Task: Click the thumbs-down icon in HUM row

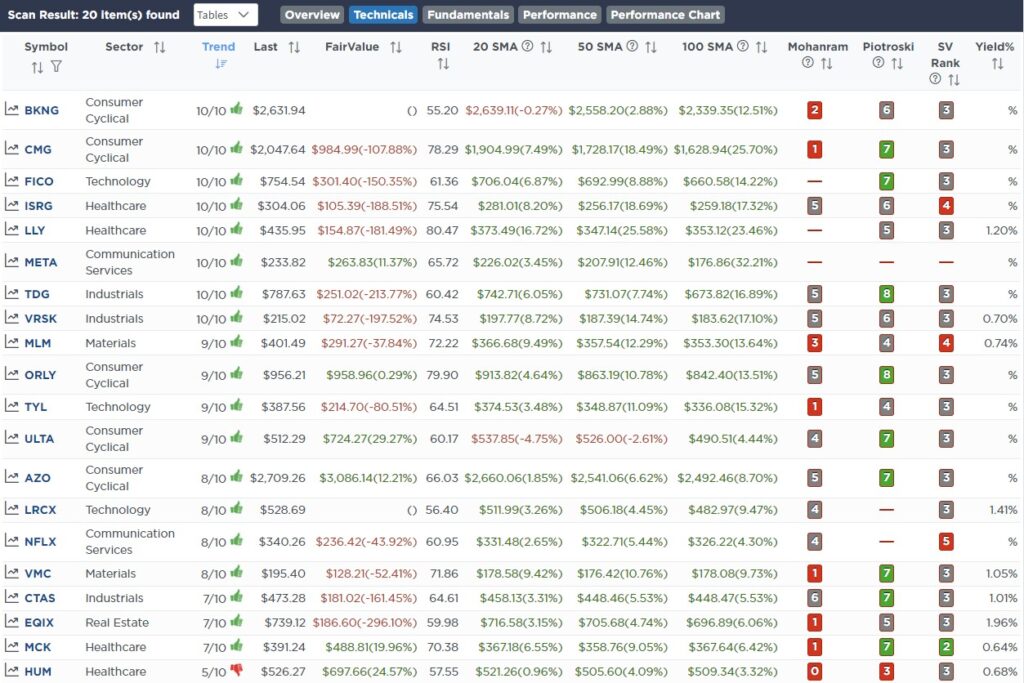Action: coord(237,671)
